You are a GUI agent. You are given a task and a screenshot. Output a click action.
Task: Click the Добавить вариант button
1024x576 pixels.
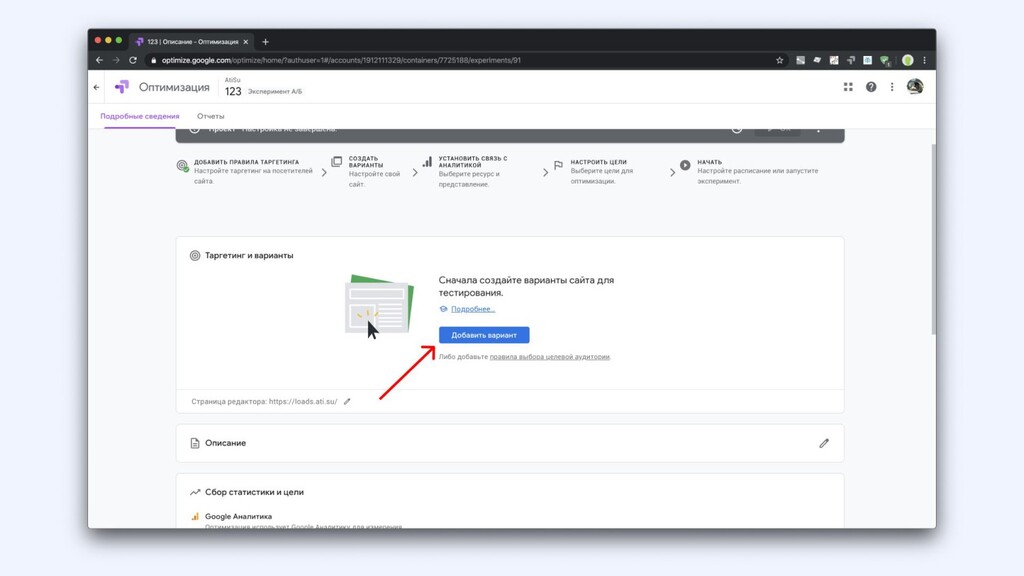(x=484, y=335)
